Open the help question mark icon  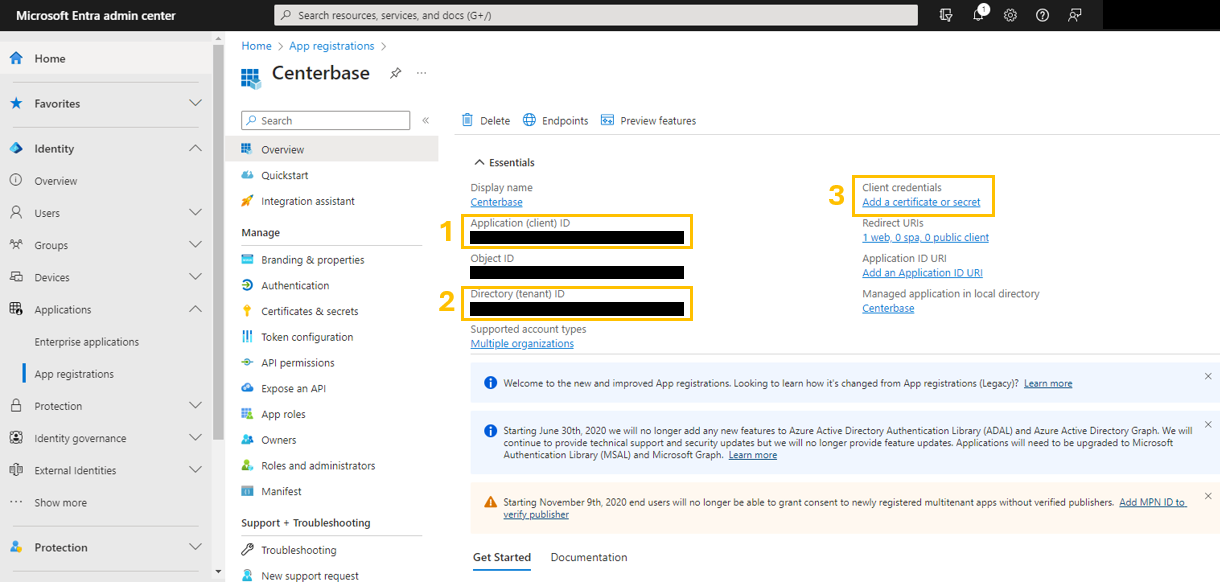pyautogui.click(x=1043, y=15)
